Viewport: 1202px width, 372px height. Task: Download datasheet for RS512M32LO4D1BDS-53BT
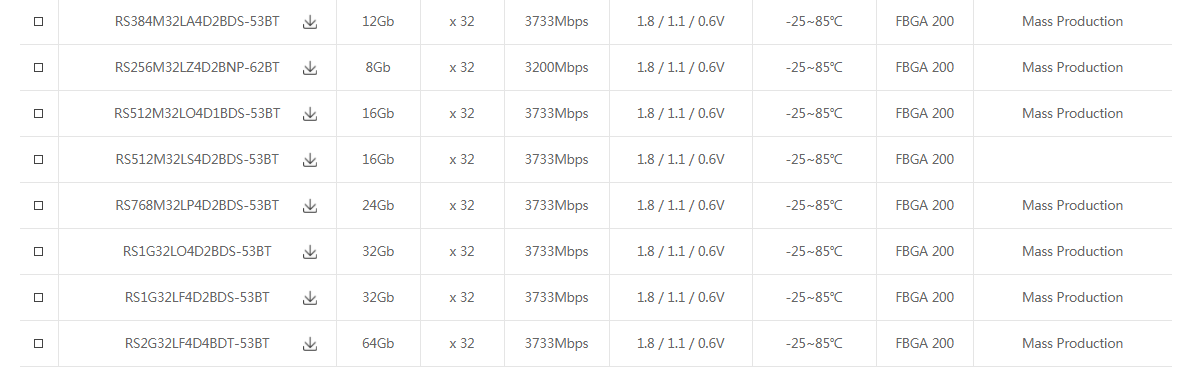click(x=310, y=114)
